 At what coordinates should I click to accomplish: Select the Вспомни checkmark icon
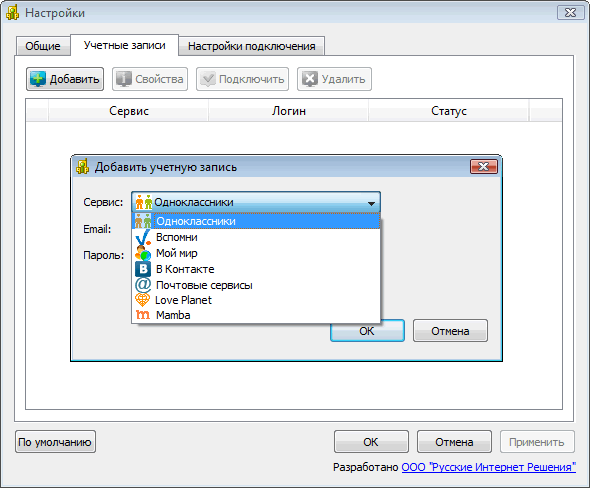click(x=143, y=237)
